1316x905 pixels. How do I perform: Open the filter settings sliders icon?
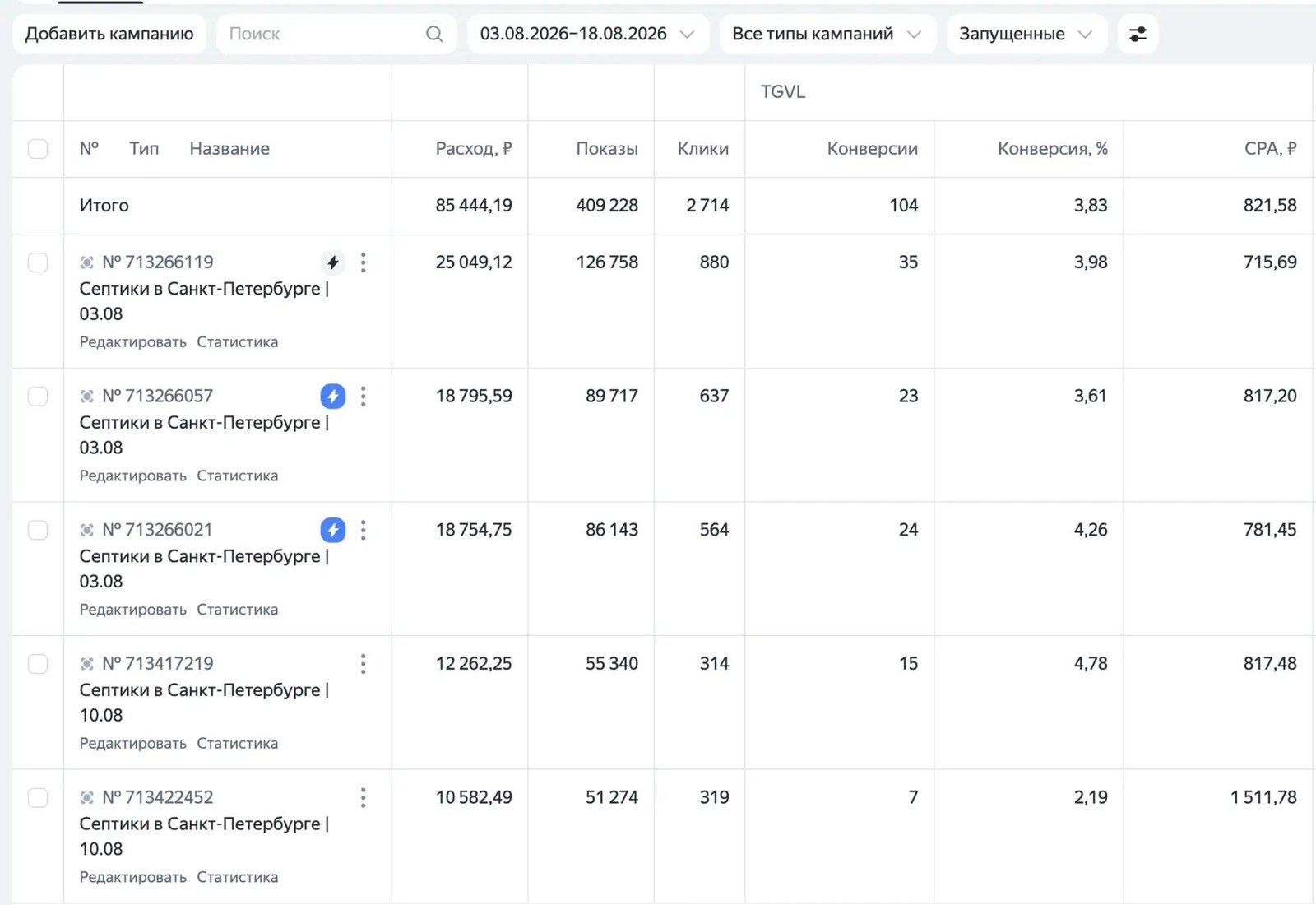[1138, 34]
